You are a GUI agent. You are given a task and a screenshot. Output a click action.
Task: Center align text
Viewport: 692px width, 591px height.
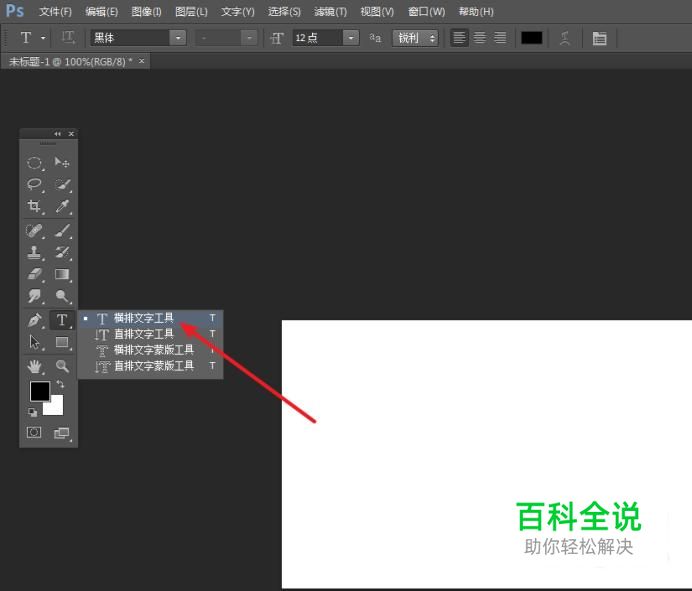[480, 38]
